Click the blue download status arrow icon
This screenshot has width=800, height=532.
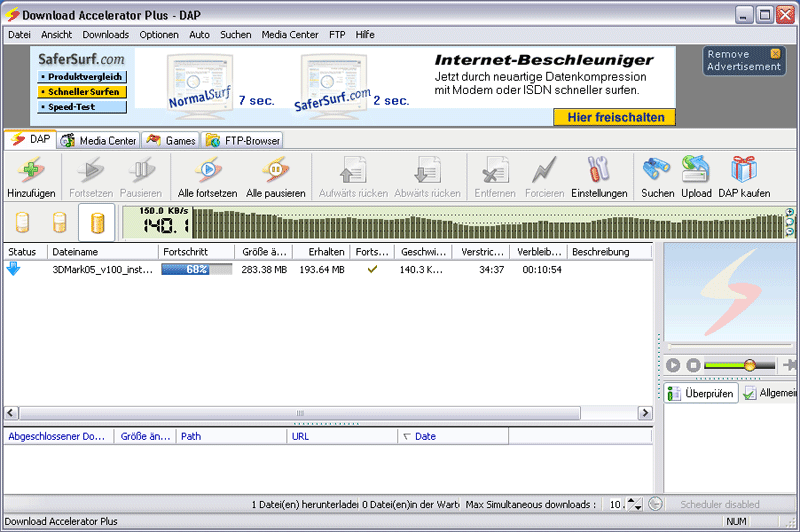tap(13, 269)
